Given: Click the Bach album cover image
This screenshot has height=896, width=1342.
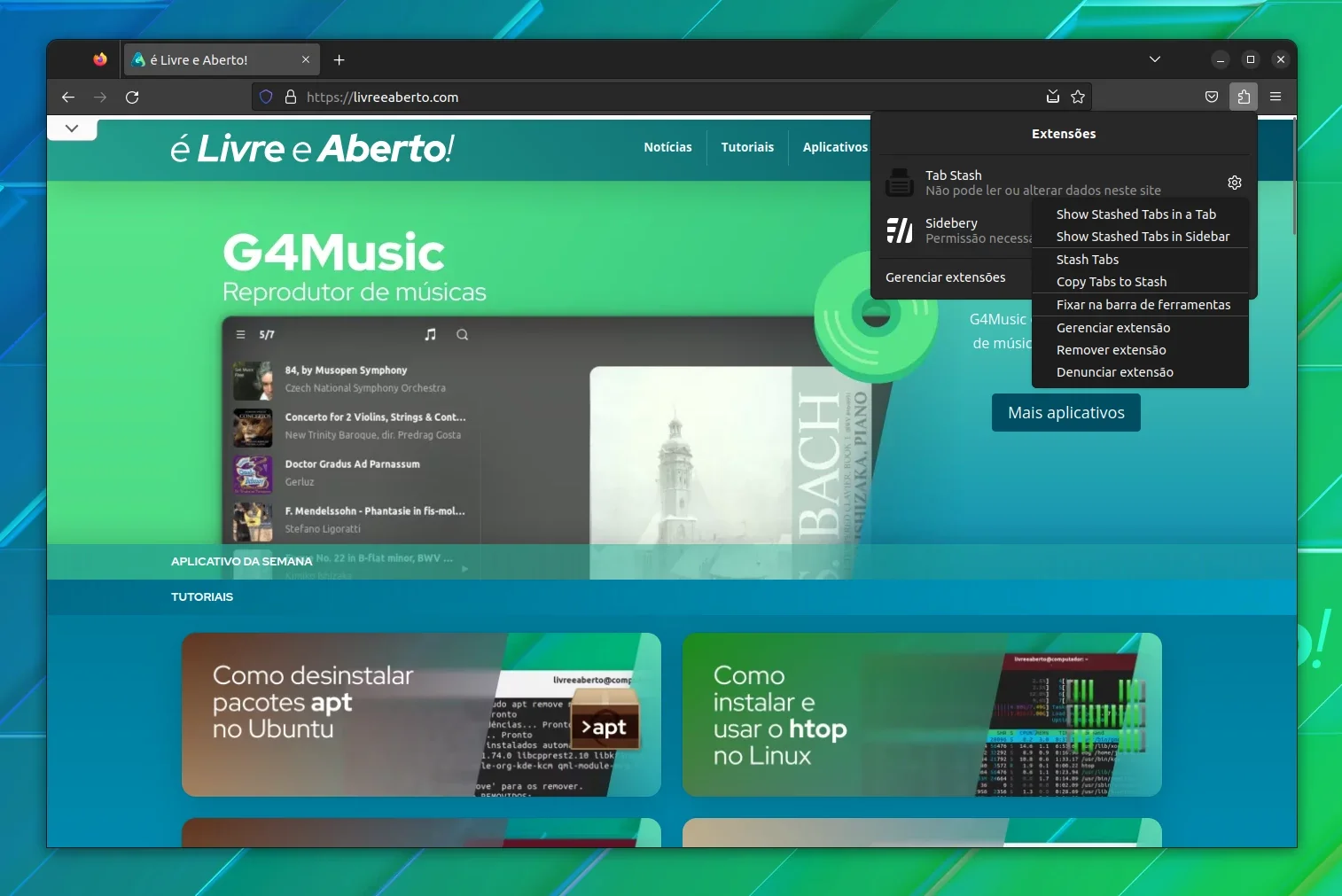Looking at the screenshot, I should click(x=731, y=472).
